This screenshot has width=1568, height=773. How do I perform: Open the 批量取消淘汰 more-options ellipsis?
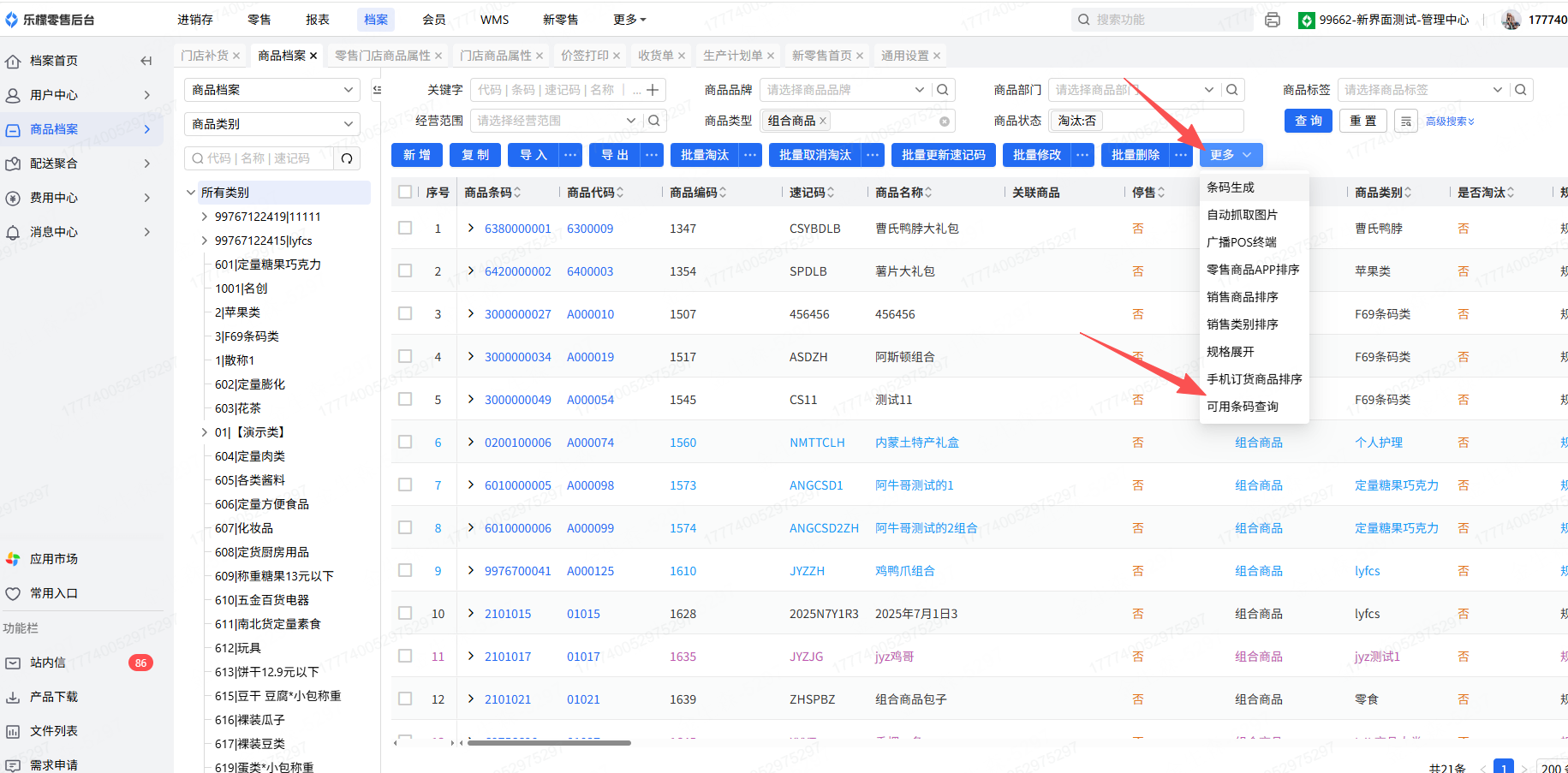(873, 155)
